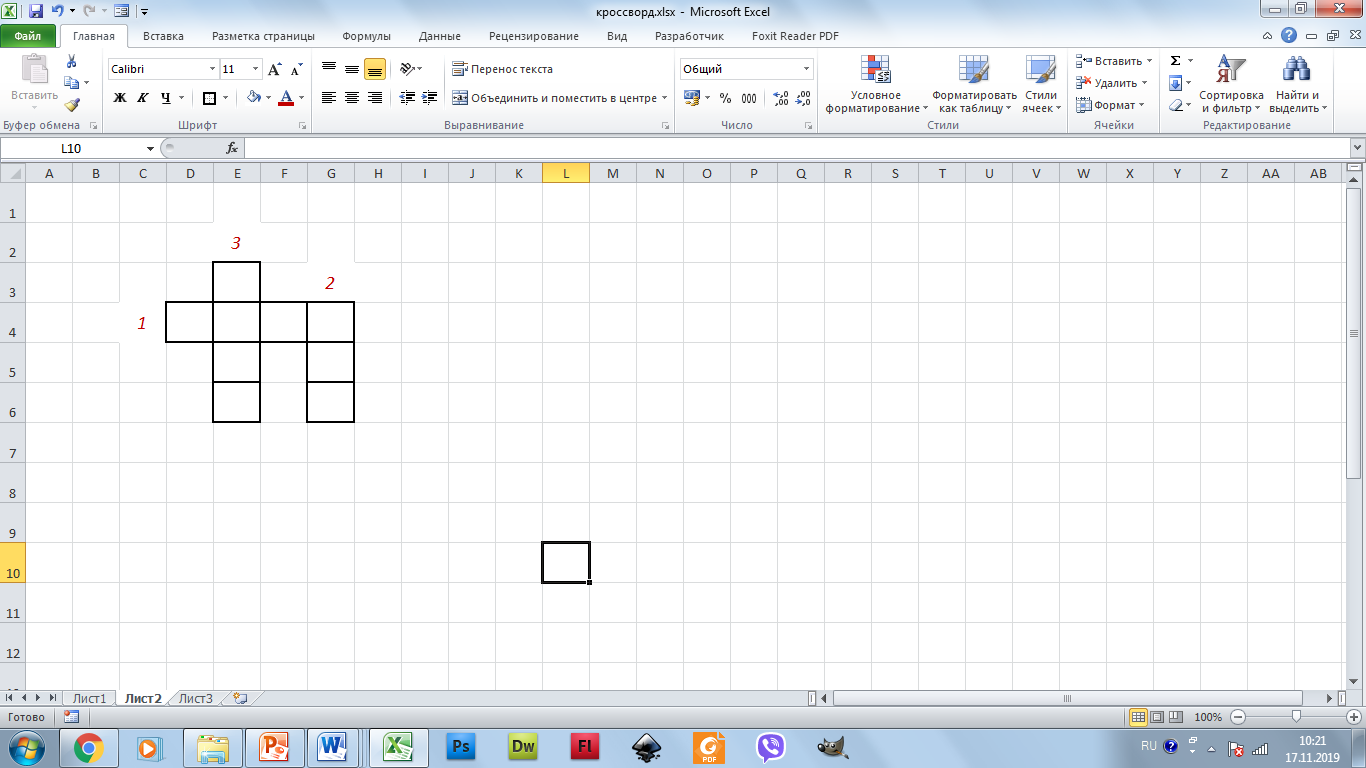Screen dimensions: 1366x768
Task: Open Chrome from the Windows taskbar
Action: (88, 747)
